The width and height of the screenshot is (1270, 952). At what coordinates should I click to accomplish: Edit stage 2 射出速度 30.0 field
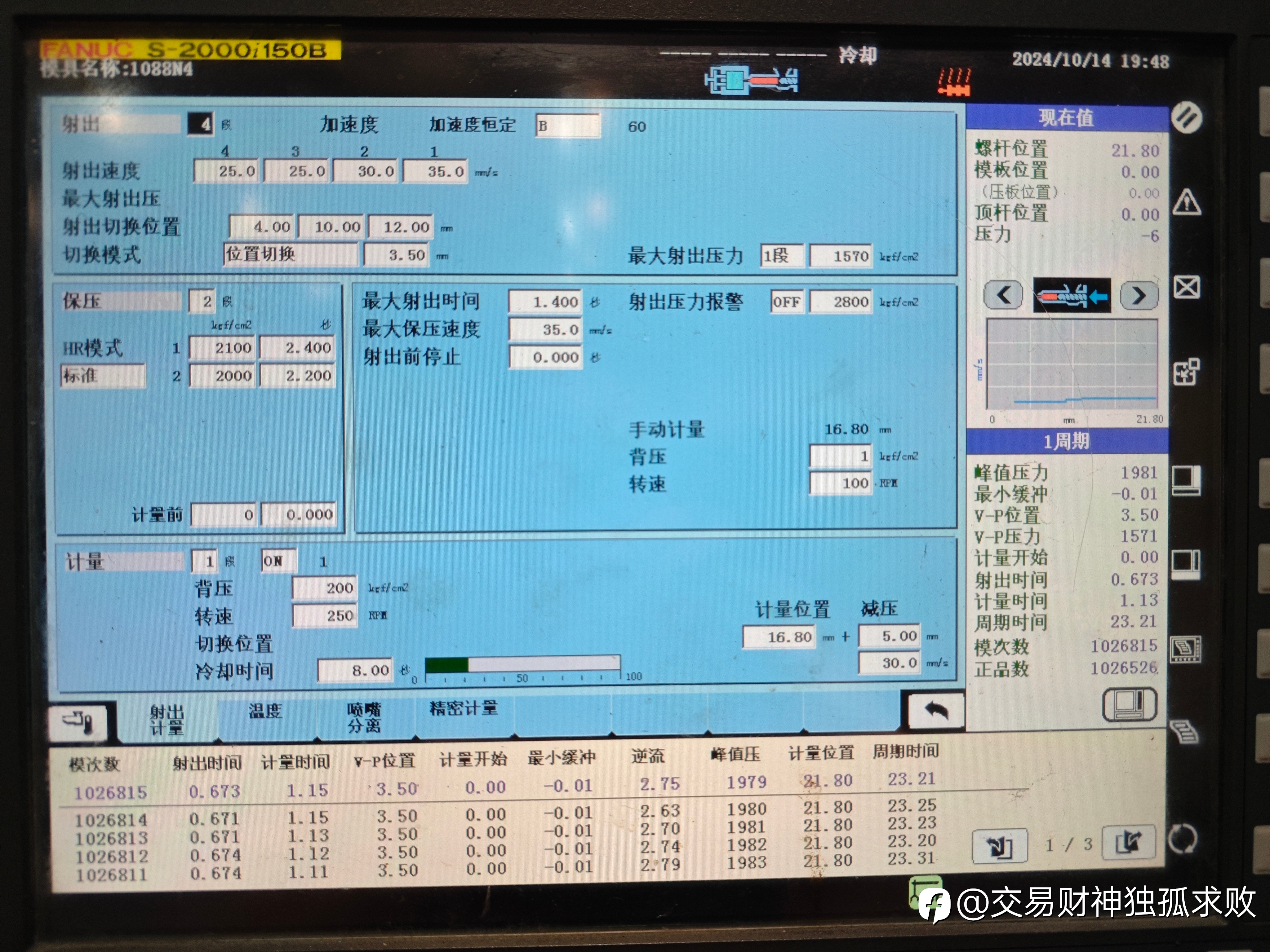[x=366, y=171]
